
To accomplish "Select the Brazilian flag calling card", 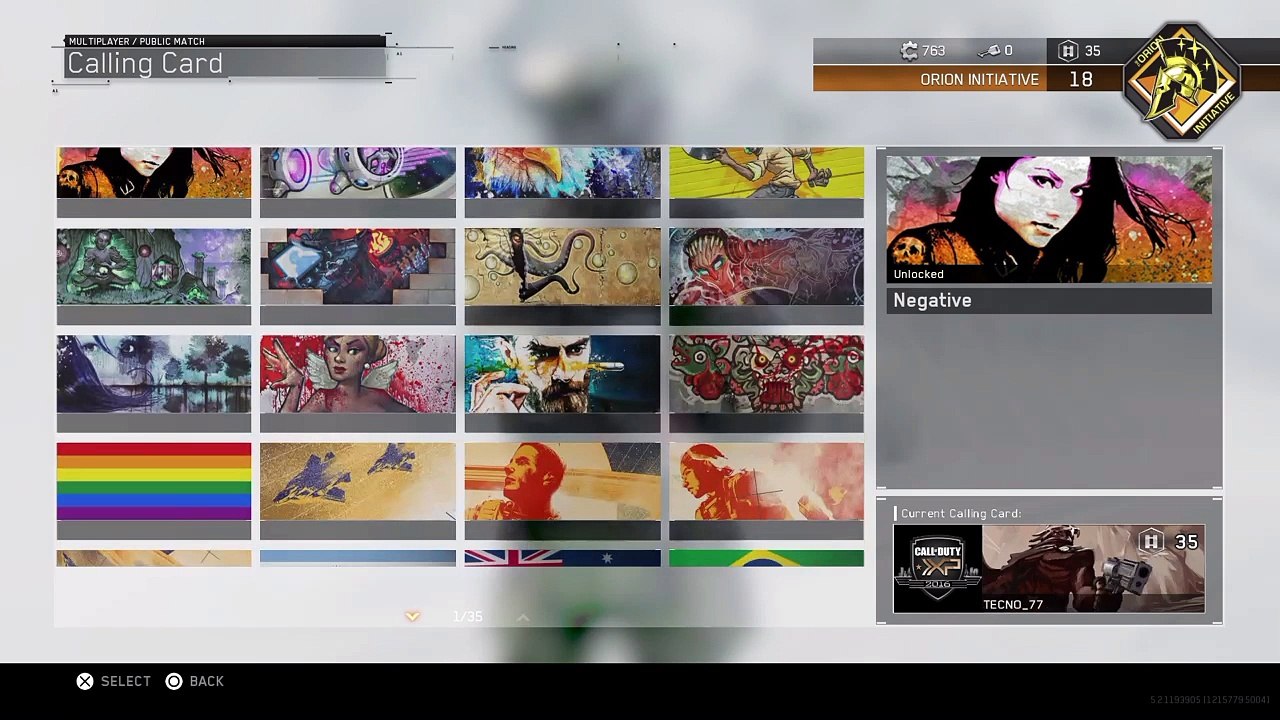I will 766,558.
